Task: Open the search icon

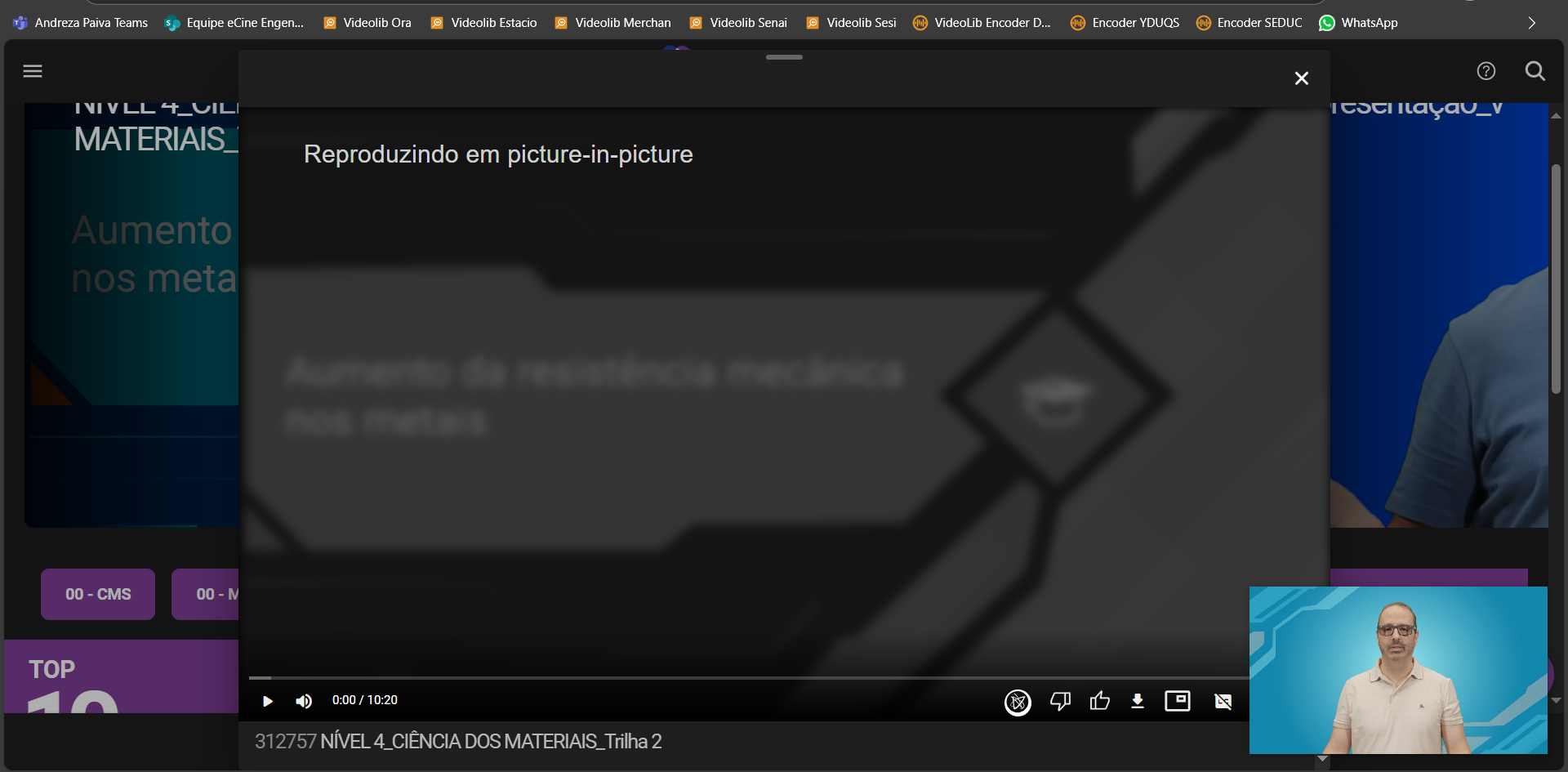Action: click(1535, 71)
